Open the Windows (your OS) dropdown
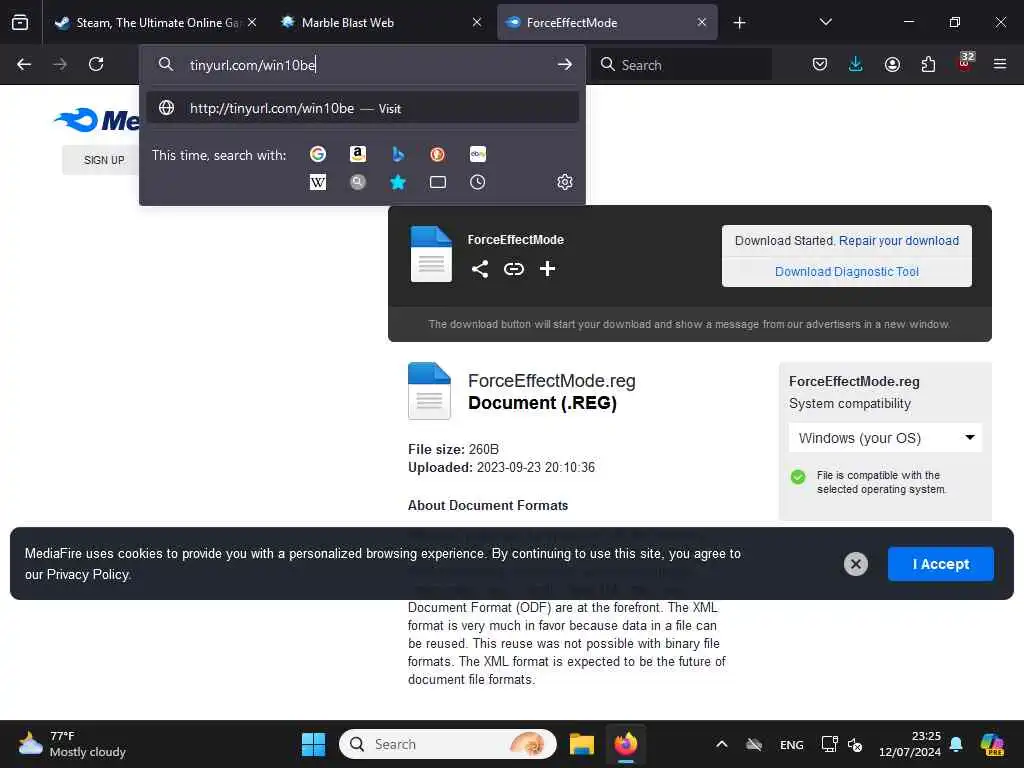The image size is (1024, 768). [x=885, y=438]
